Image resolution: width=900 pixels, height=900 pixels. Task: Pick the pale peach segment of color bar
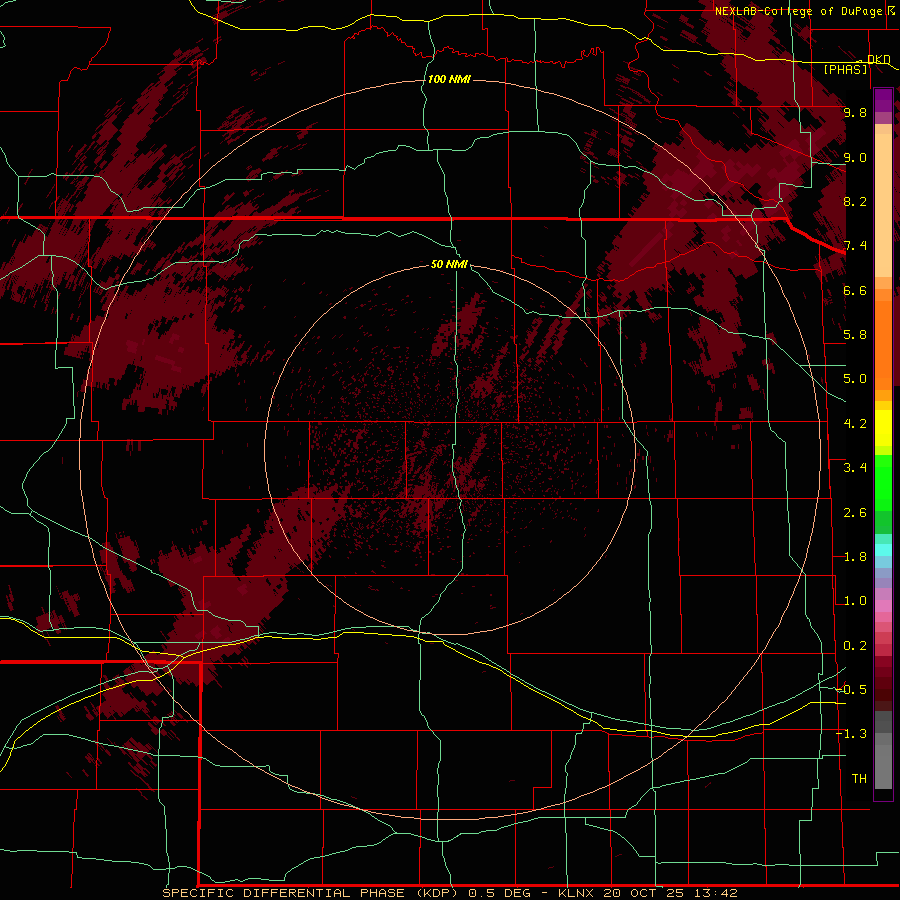coord(883,207)
